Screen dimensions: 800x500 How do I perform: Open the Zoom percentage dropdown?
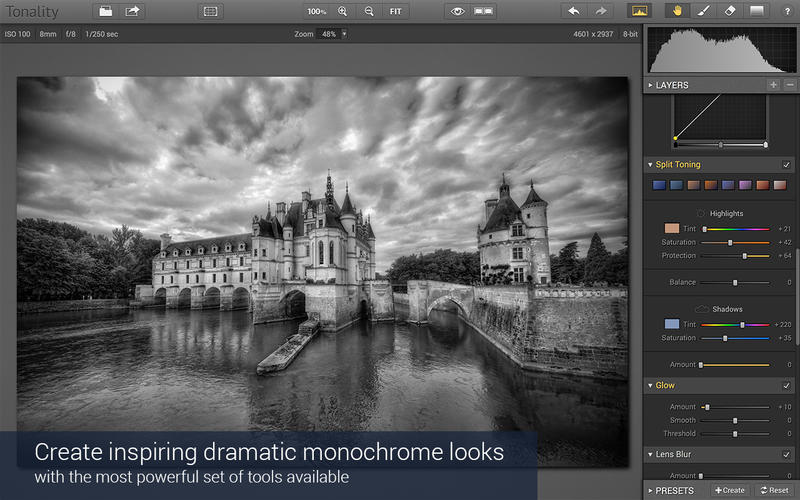click(344, 34)
